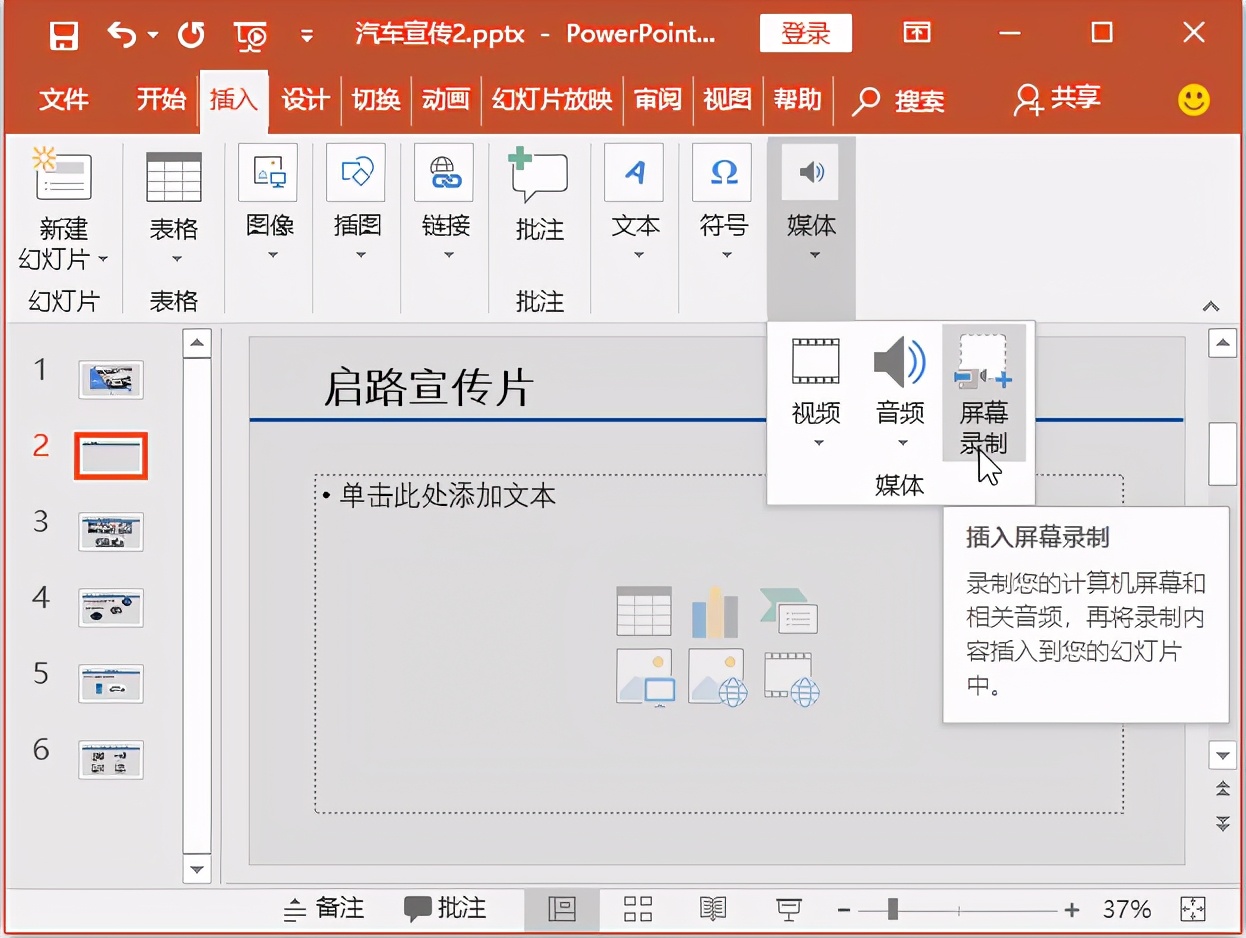Switch to the 设计 (Design) ribbon tab
This screenshot has width=1246, height=938.
pos(305,100)
